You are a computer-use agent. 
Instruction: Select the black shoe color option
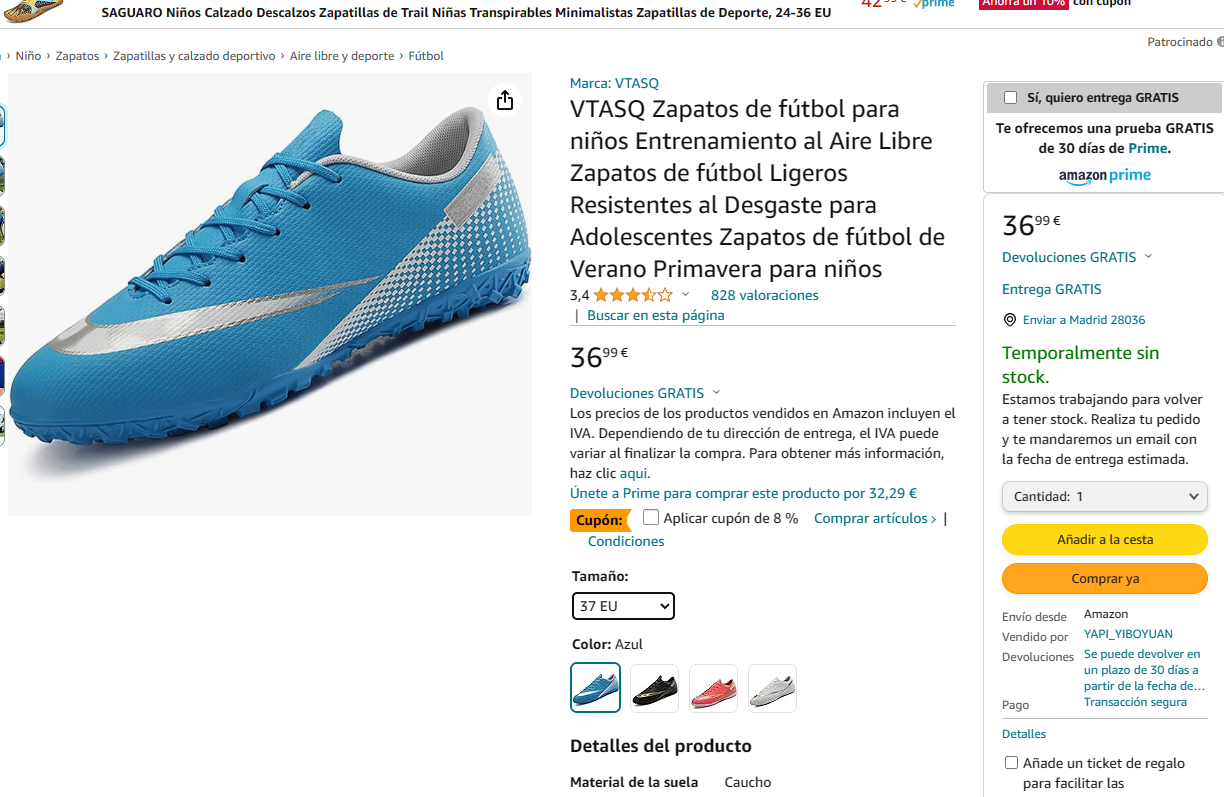655,688
